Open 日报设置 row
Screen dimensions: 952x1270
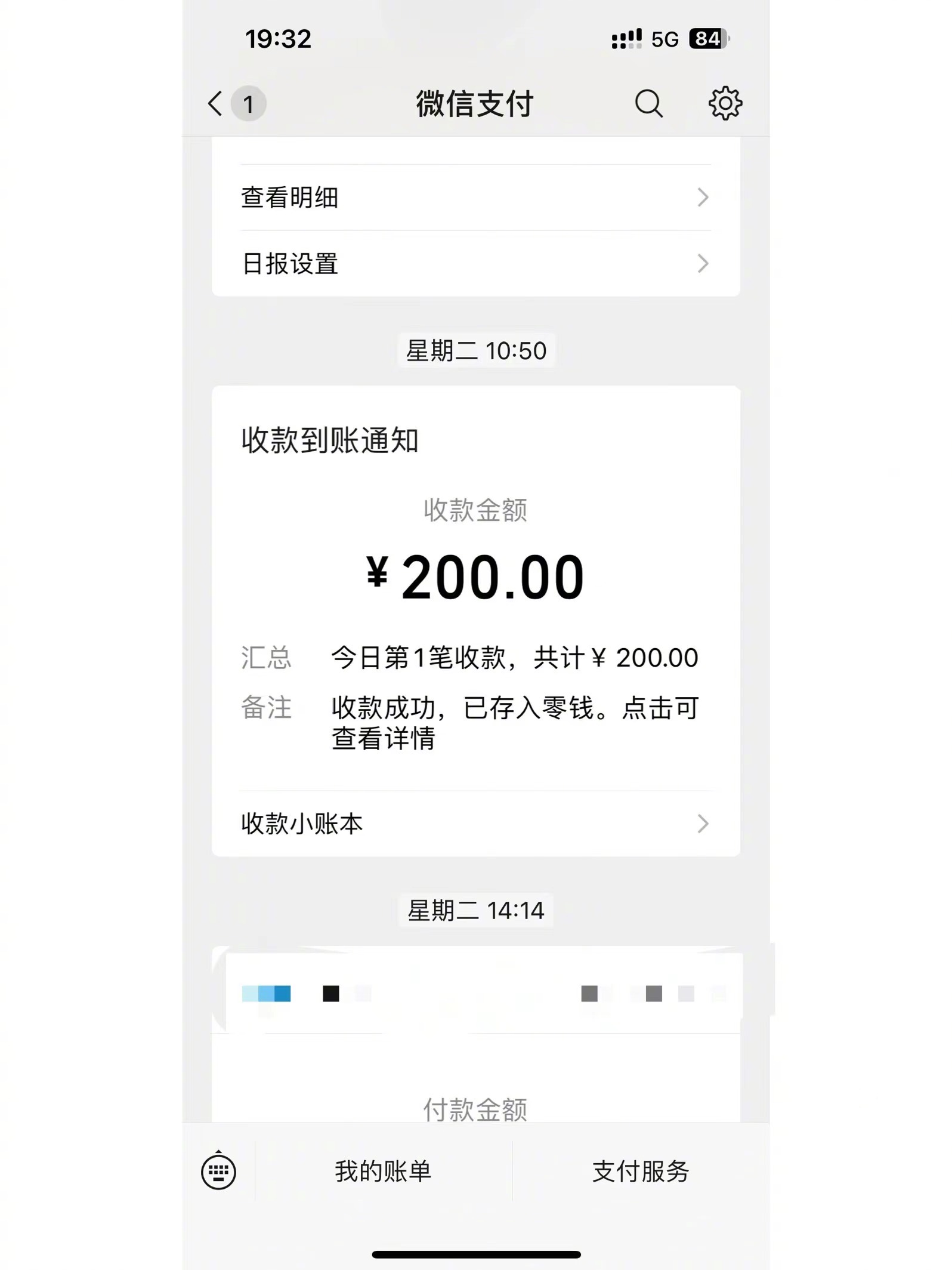tap(476, 264)
